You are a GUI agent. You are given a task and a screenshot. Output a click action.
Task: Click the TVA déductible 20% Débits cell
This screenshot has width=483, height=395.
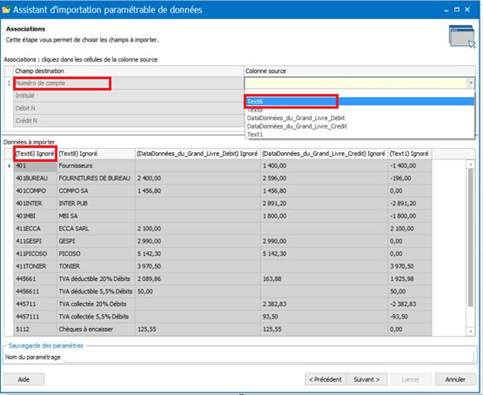pos(96,279)
